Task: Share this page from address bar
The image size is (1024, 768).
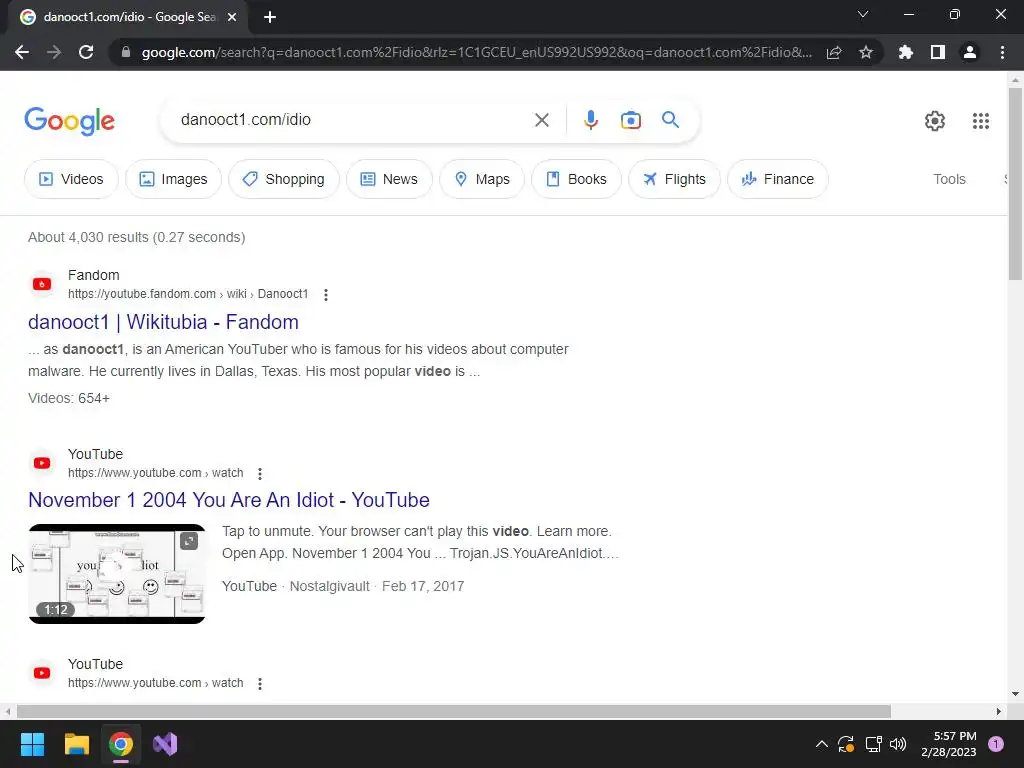Action: [x=834, y=52]
